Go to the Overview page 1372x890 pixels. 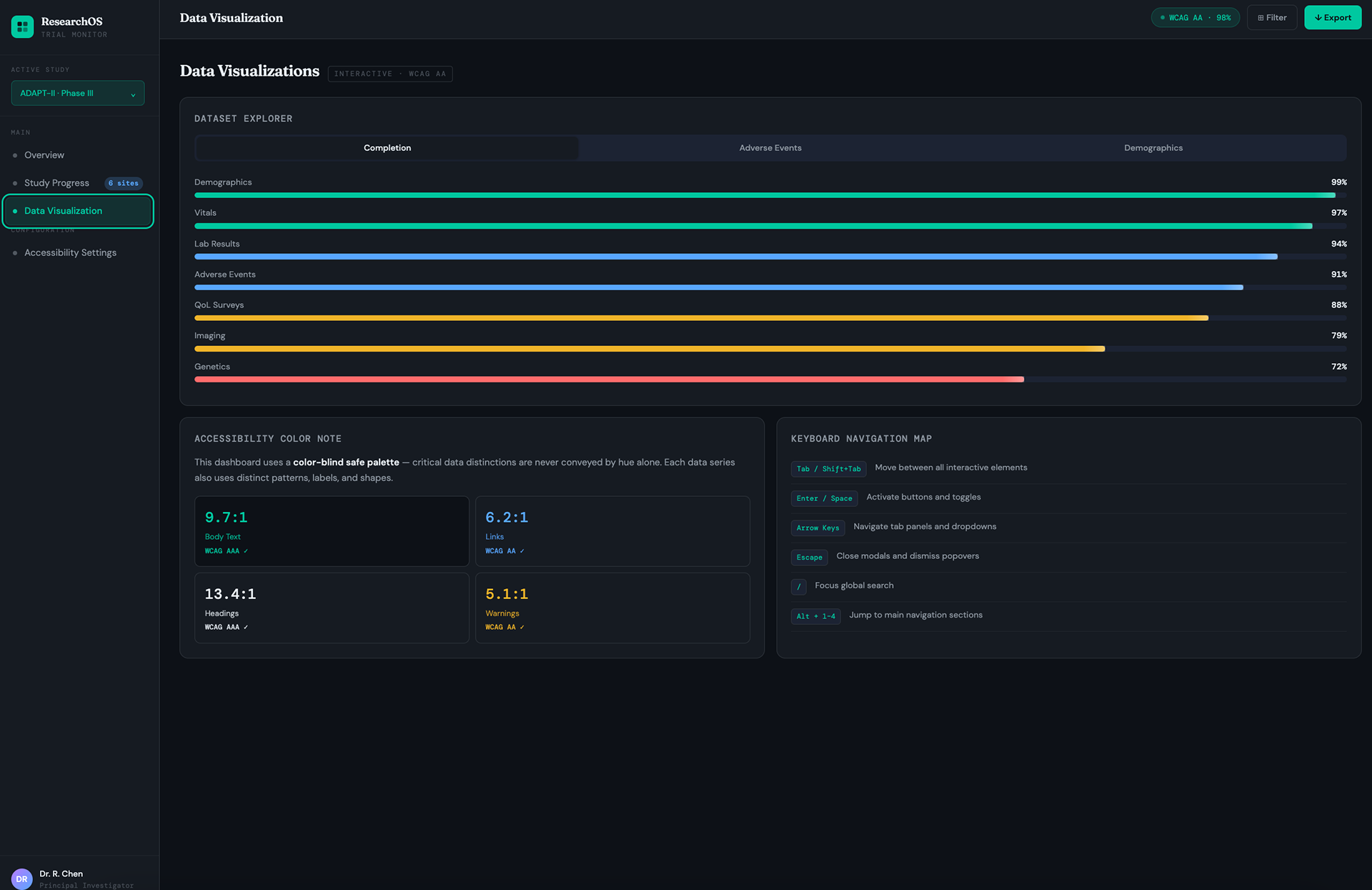coord(44,155)
